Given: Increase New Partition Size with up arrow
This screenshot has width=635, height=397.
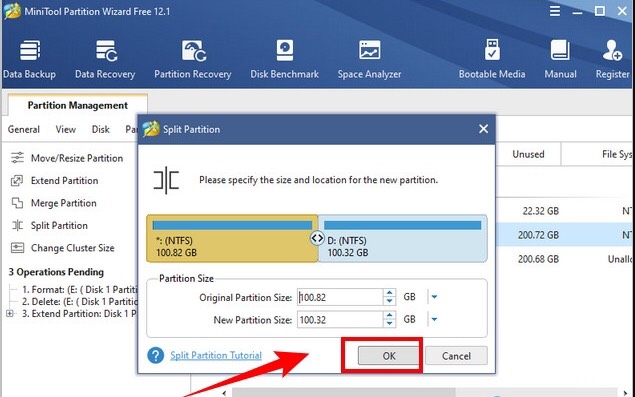Looking at the screenshot, I should pyautogui.click(x=389, y=315).
